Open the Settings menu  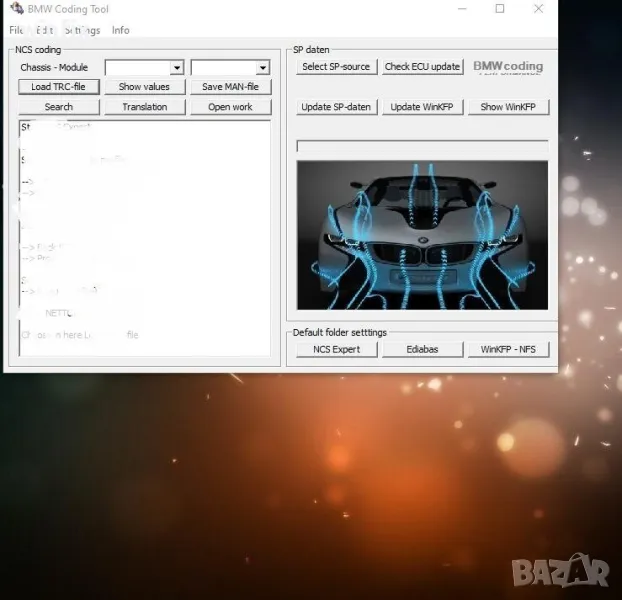(83, 30)
